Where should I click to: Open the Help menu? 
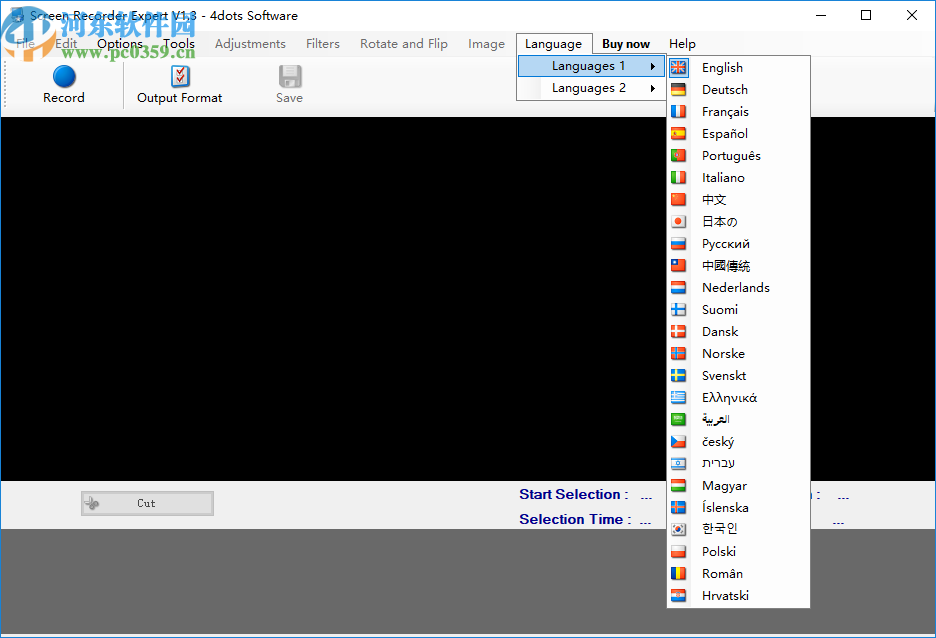(x=682, y=44)
